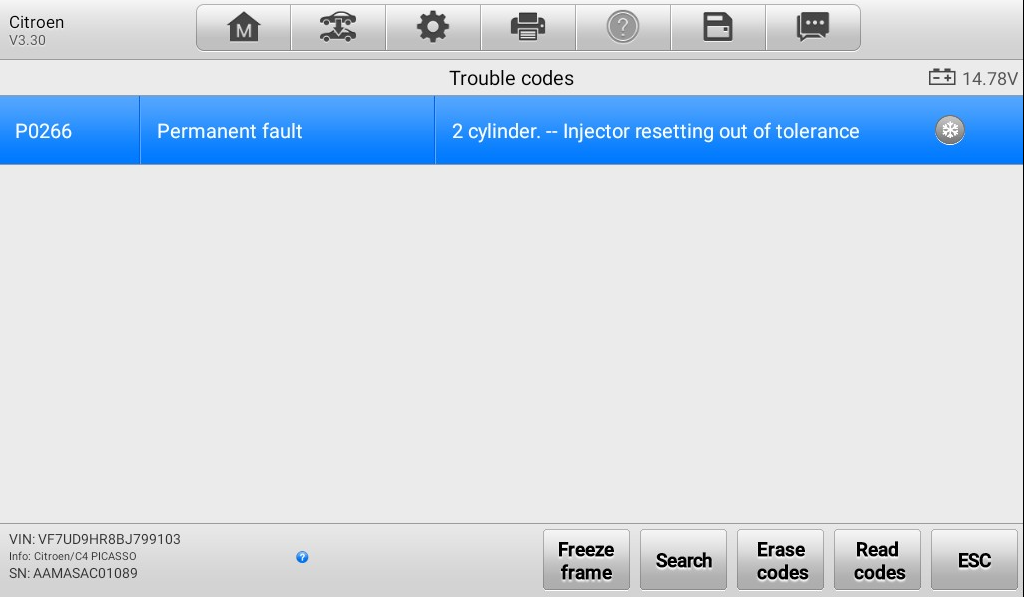Select the Permanent fault status cell
This screenshot has width=1024, height=597.
click(x=287, y=131)
